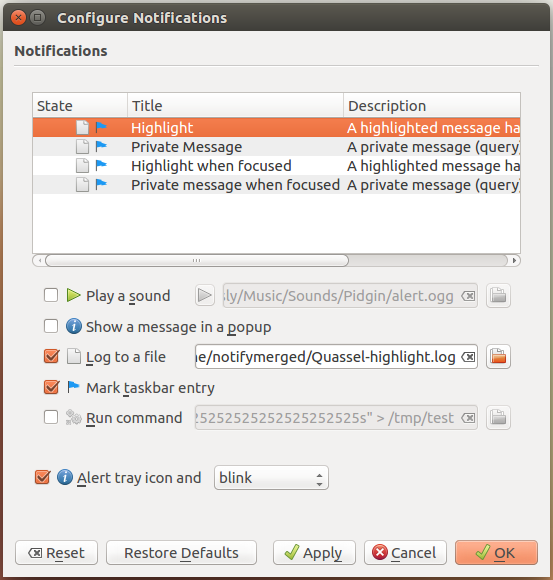Uncheck Mark taskbar entry
553x580 pixels.
tap(51, 387)
